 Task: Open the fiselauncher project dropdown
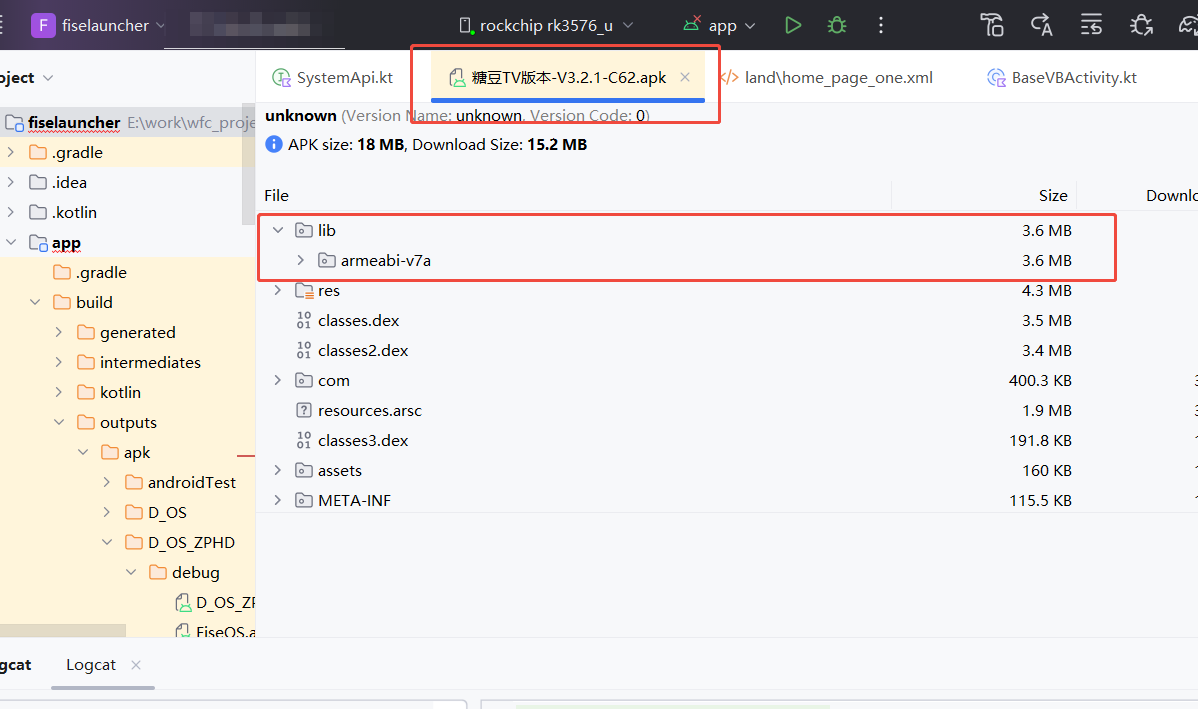coord(98,25)
